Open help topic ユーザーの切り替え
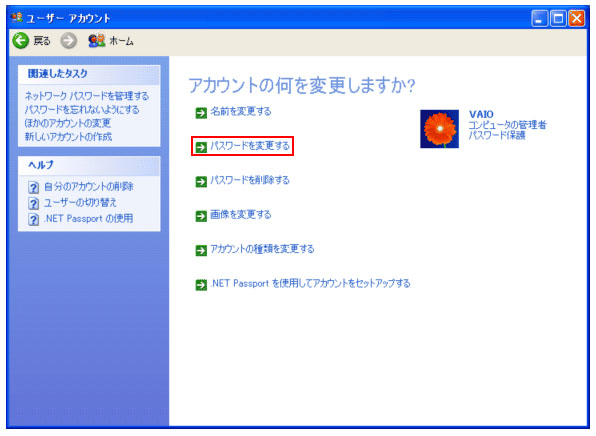The width and height of the screenshot is (596, 436). pos(80,202)
